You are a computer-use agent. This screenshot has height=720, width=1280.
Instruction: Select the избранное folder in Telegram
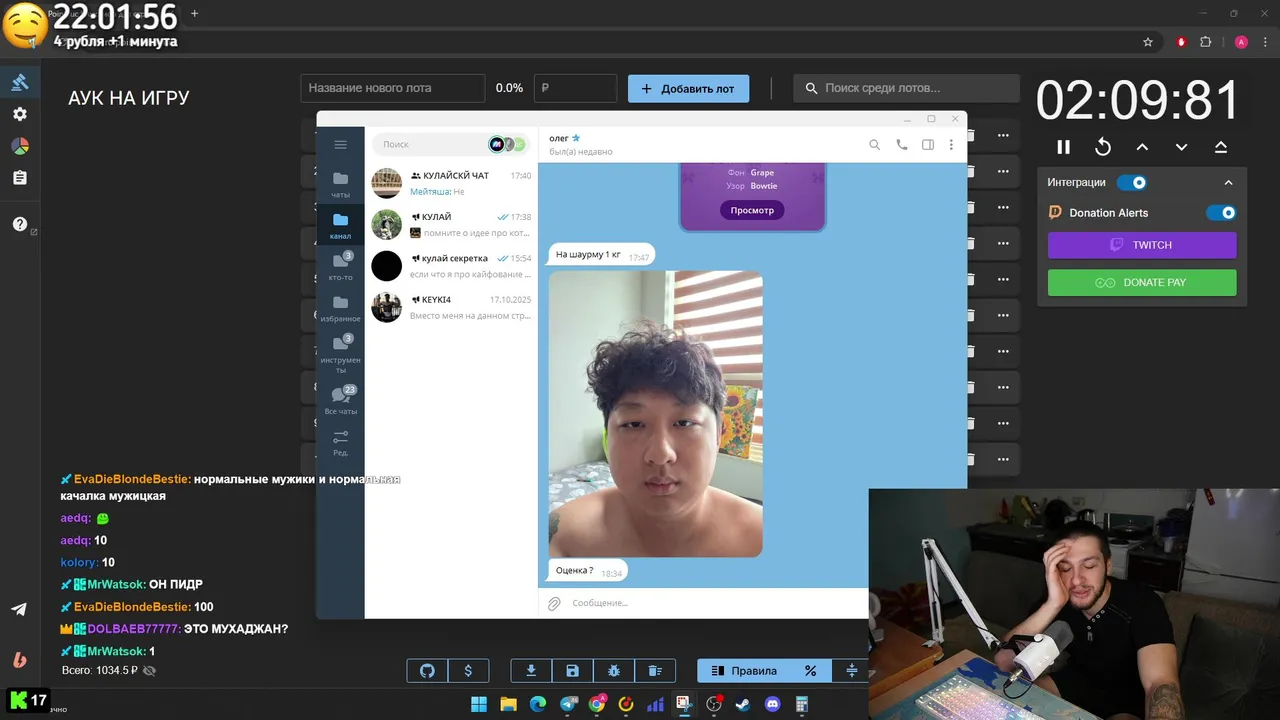click(340, 309)
